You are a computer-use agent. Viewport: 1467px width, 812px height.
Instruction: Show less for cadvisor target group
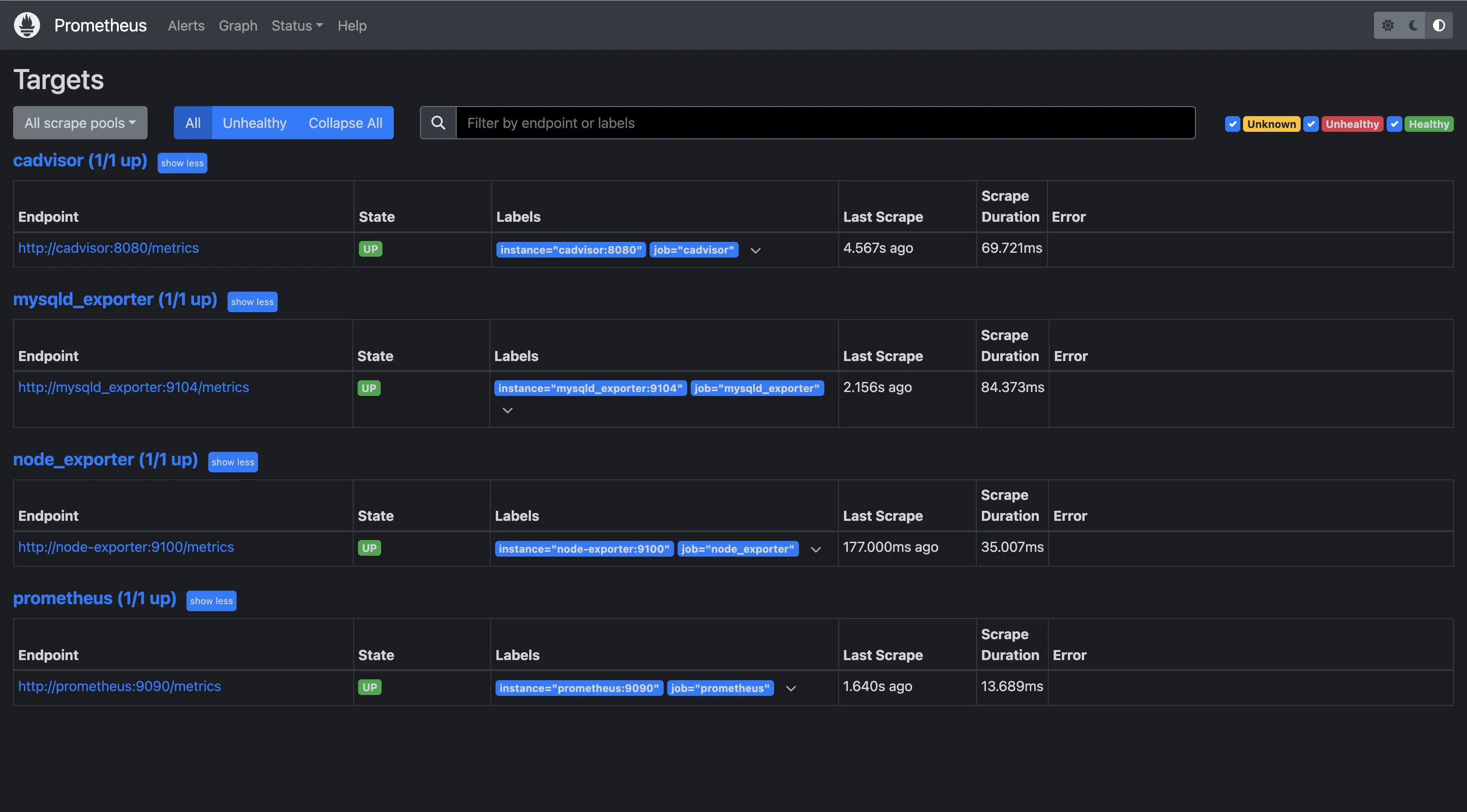pyautogui.click(x=182, y=162)
